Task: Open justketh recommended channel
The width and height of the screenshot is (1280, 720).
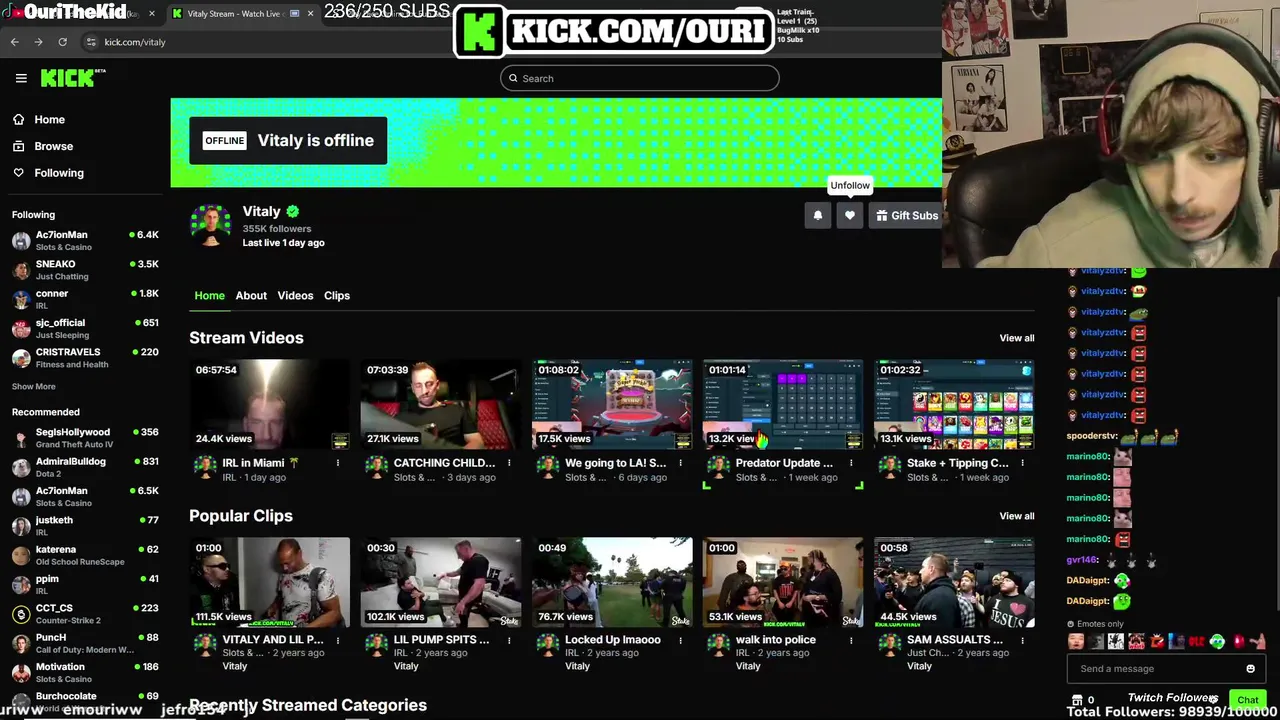Action: pos(85,526)
